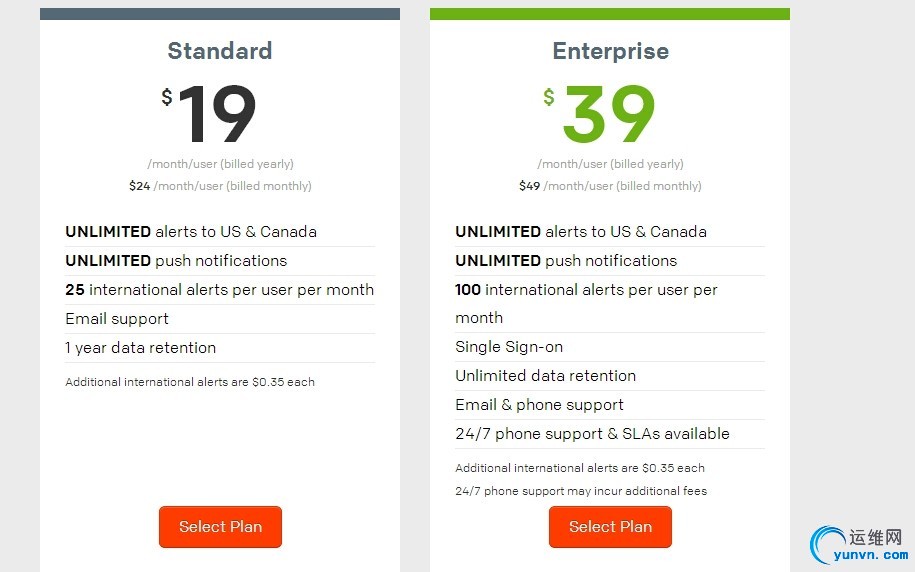Click the Enterprise plan heading

pyautogui.click(x=610, y=51)
